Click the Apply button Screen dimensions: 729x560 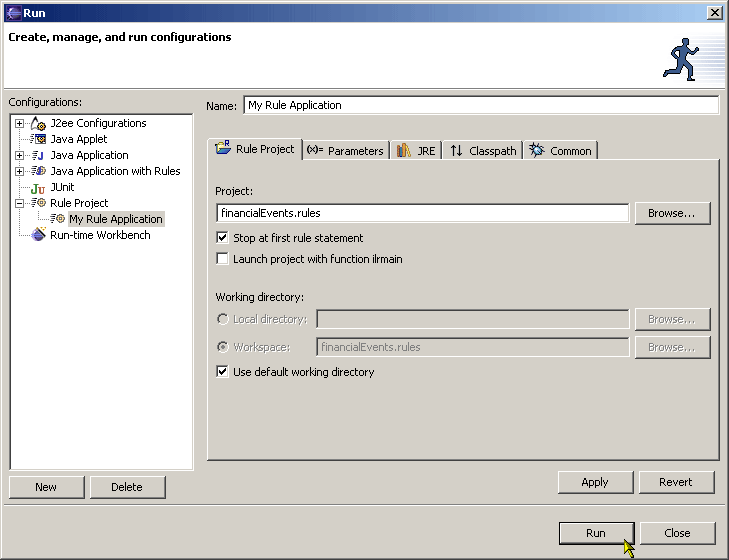coord(595,482)
